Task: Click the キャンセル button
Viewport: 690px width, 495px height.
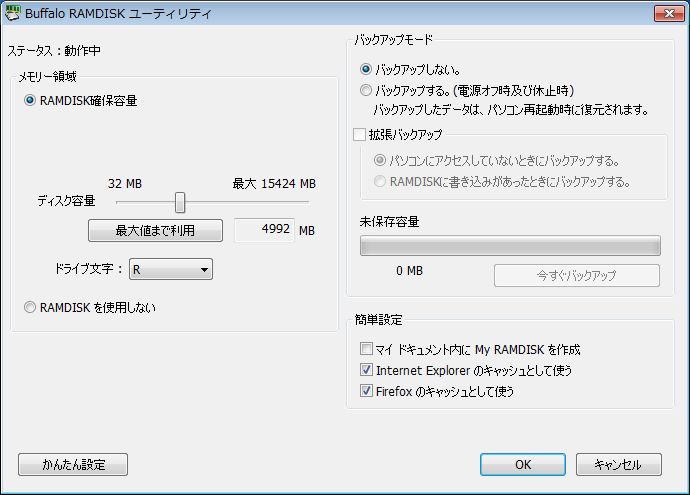Action: point(619,465)
